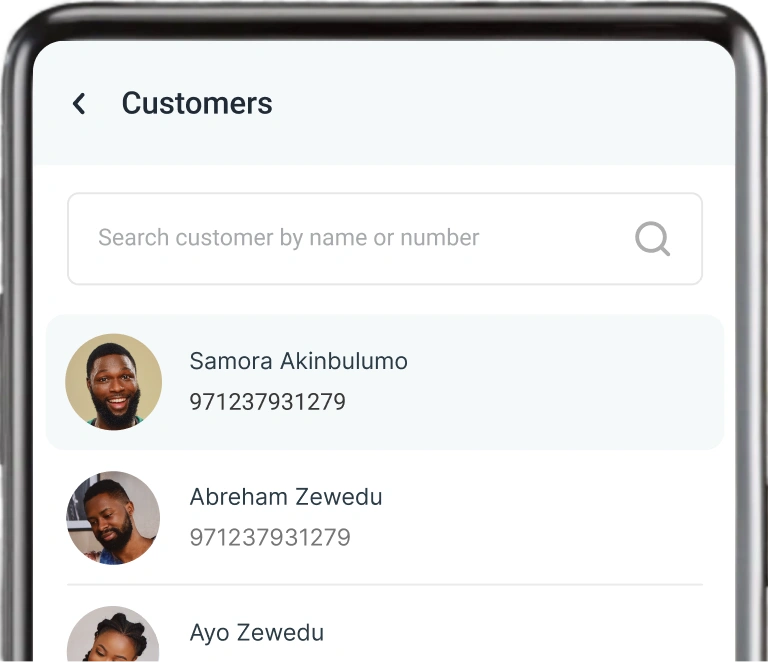Tap the magnifying glass search icon
This screenshot has width=768, height=662.
pyautogui.click(x=652, y=239)
